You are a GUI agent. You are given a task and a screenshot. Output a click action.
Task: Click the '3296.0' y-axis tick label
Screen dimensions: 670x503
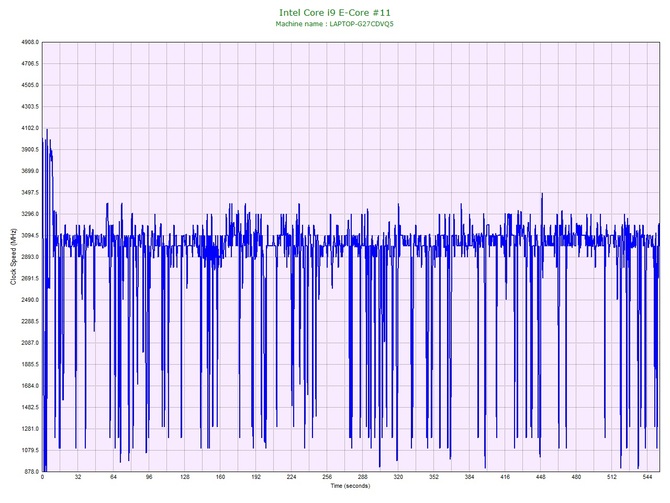30,214
